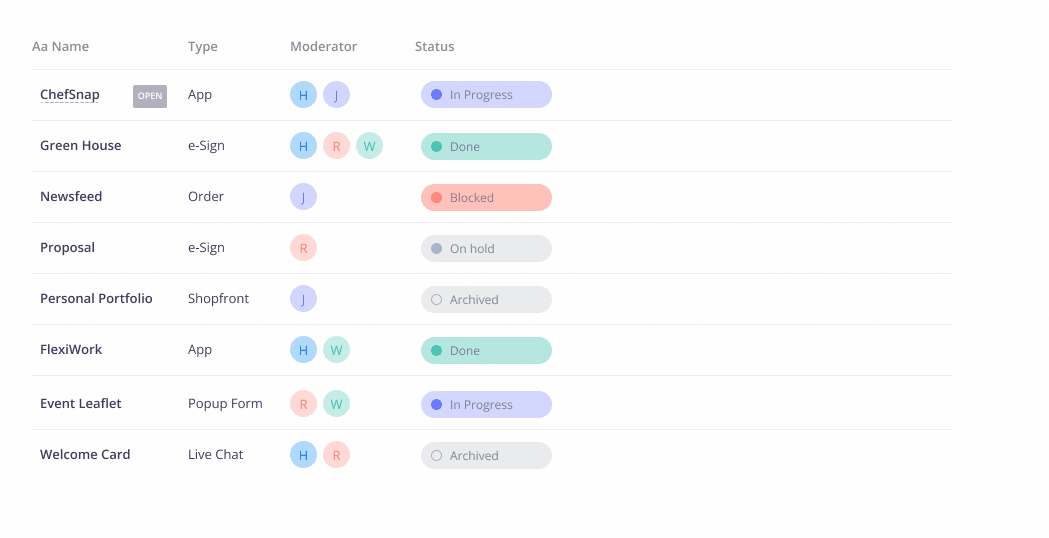Click the Popup Form type cell
This screenshot has height=538, width=1049.
[225, 404]
